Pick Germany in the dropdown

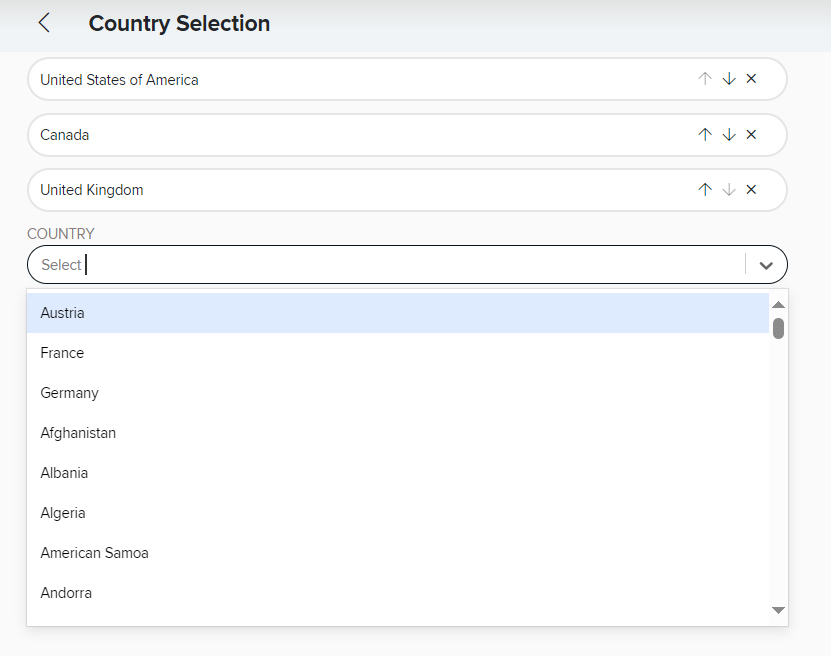click(398, 393)
